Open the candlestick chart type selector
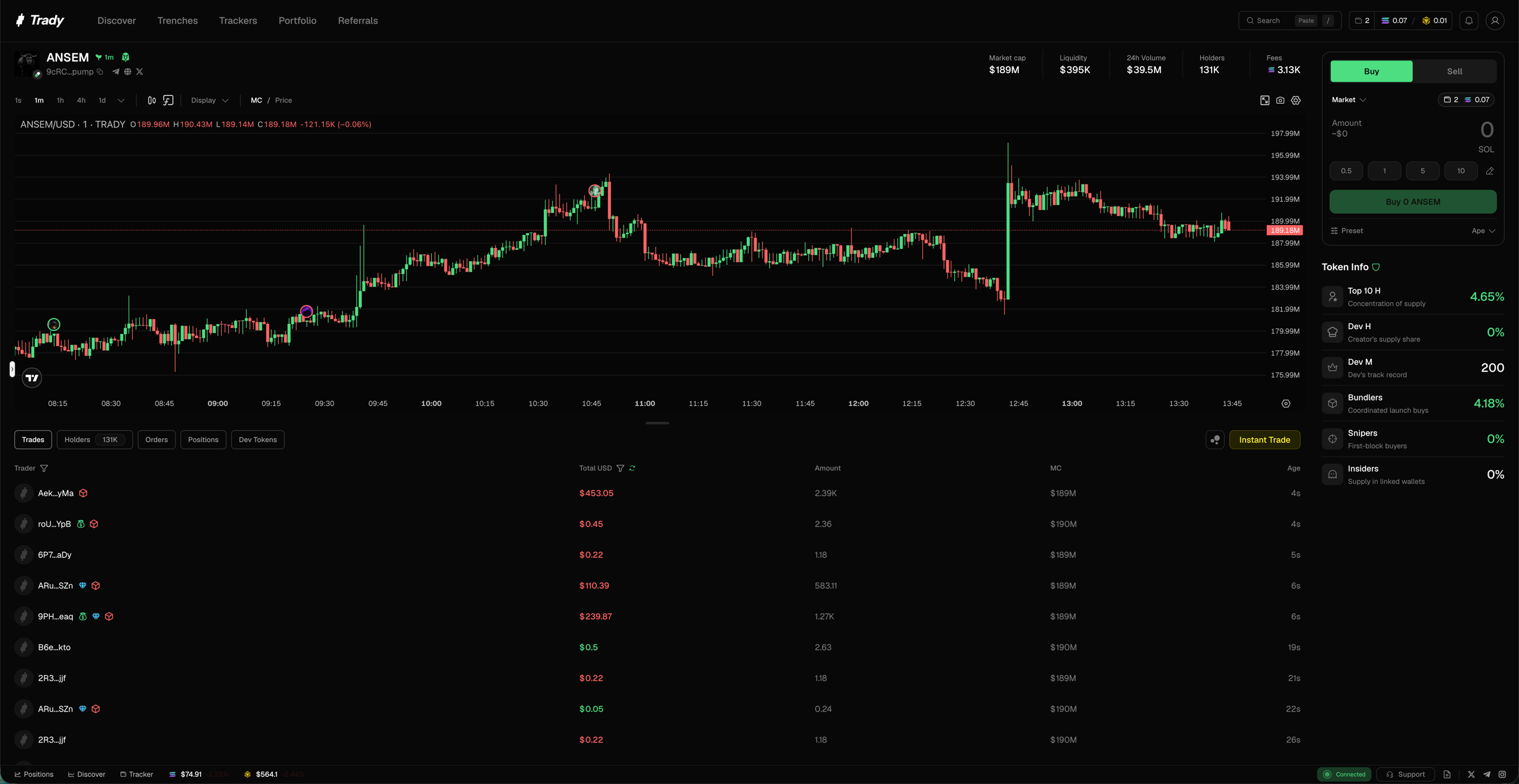This screenshot has height=784, width=1519. coord(151,100)
